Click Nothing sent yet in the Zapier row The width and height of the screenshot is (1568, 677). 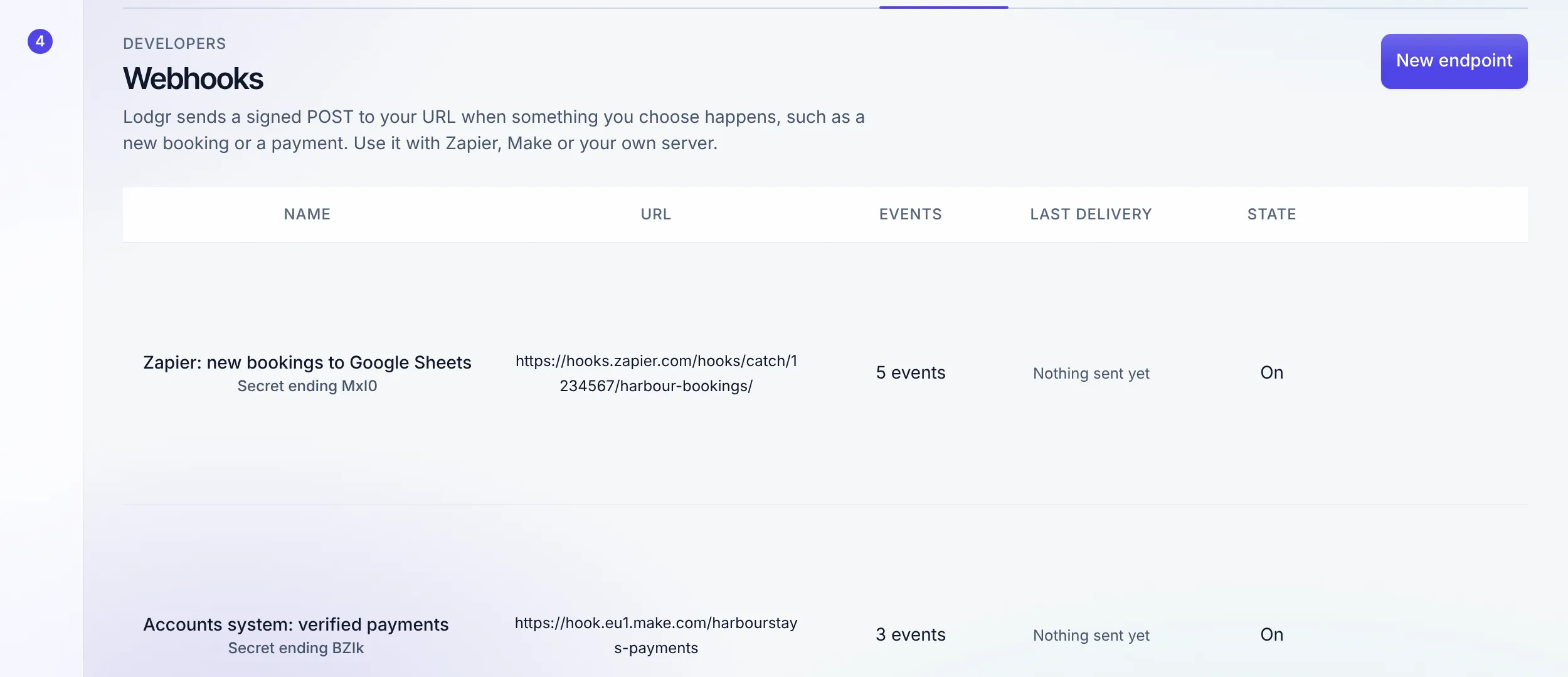[1091, 373]
